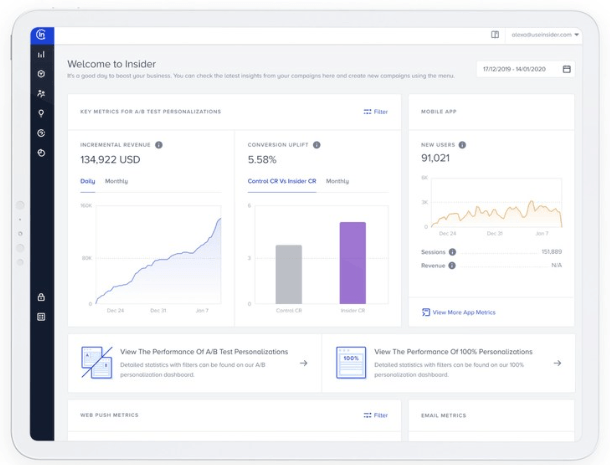
Task: Open the globe-like sidebar icon
Action: 41,133
